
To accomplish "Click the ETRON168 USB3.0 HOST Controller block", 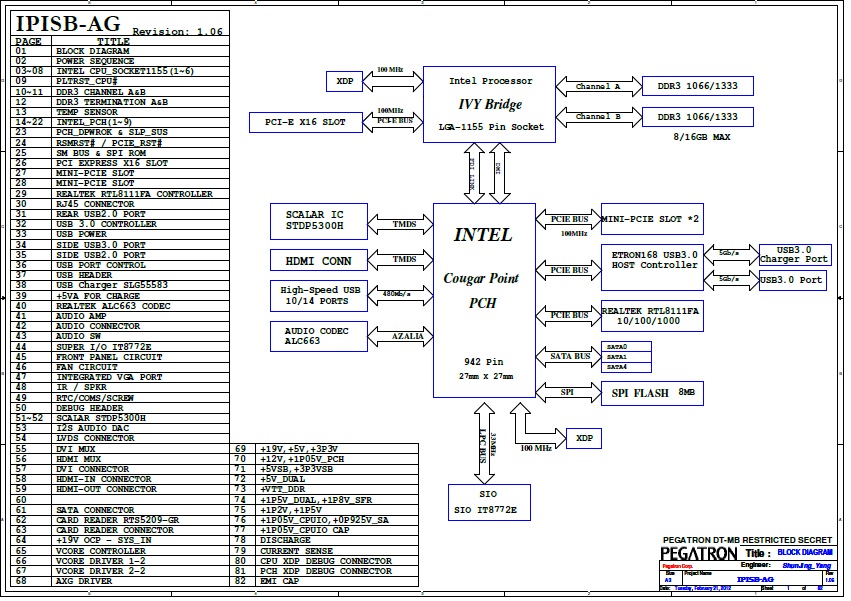I will pyautogui.click(x=652, y=268).
